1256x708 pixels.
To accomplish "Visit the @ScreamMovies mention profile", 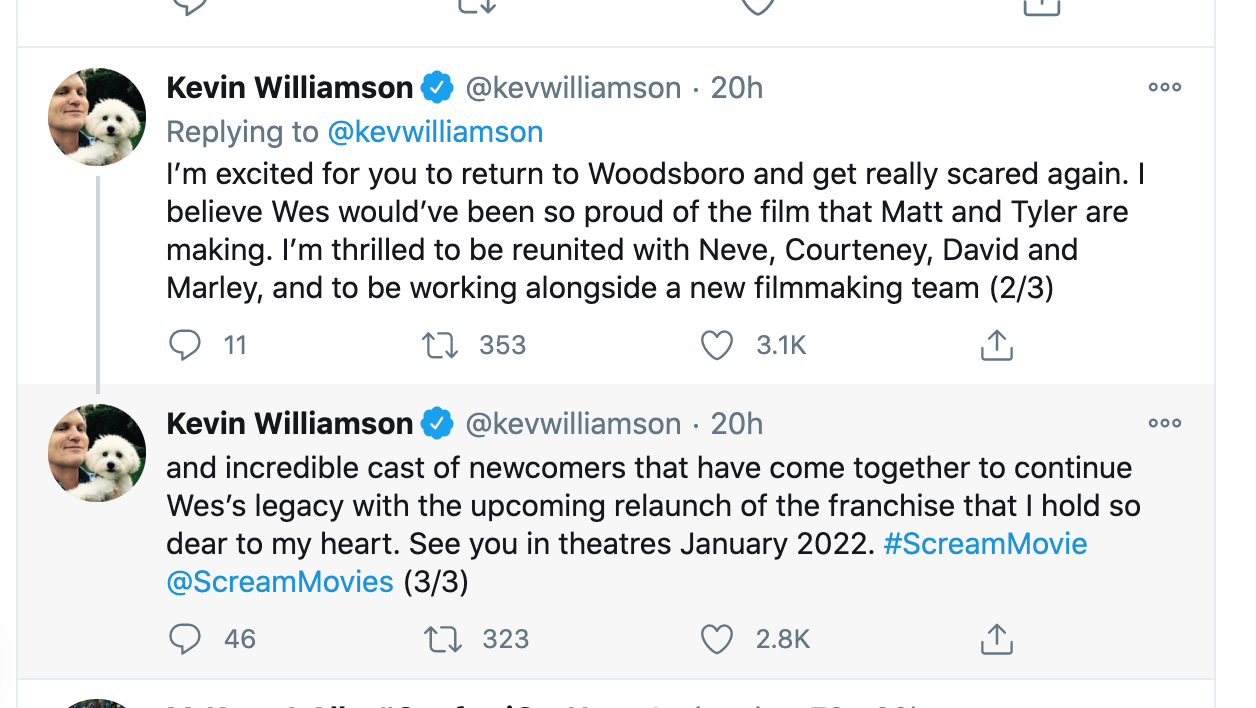I will [280, 582].
